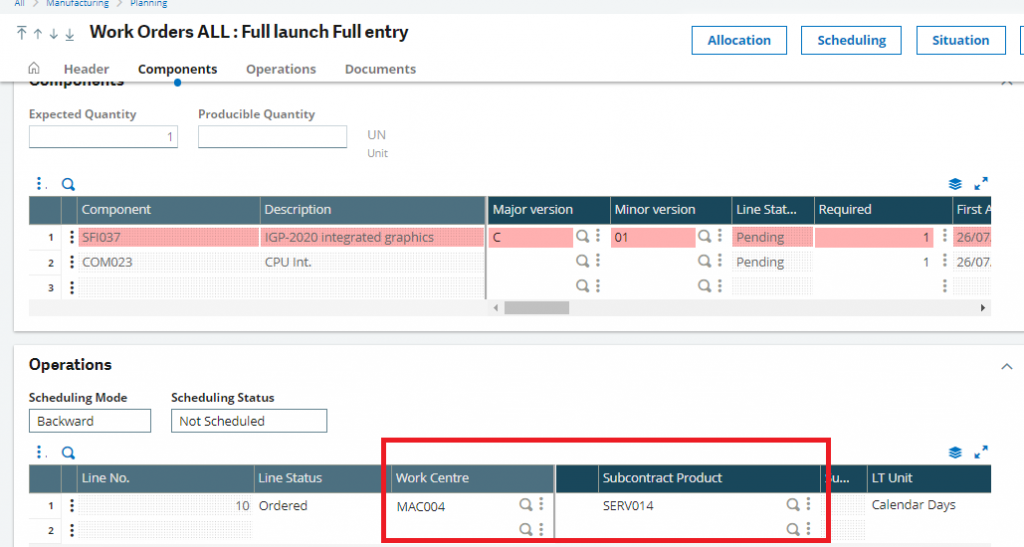Open Components grid layers view icon
The image size is (1024, 547).
point(955,184)
